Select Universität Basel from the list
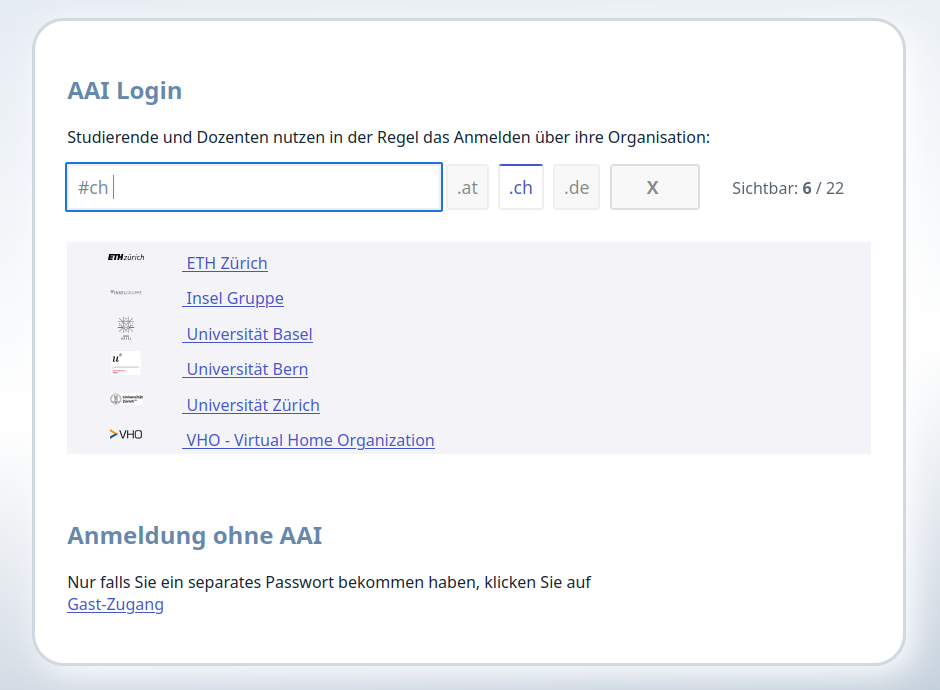 tap(248, 334)
